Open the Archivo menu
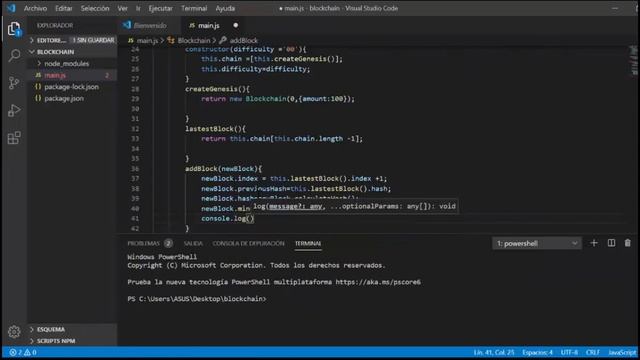This screenshot has width=640, height=360. 35,8
